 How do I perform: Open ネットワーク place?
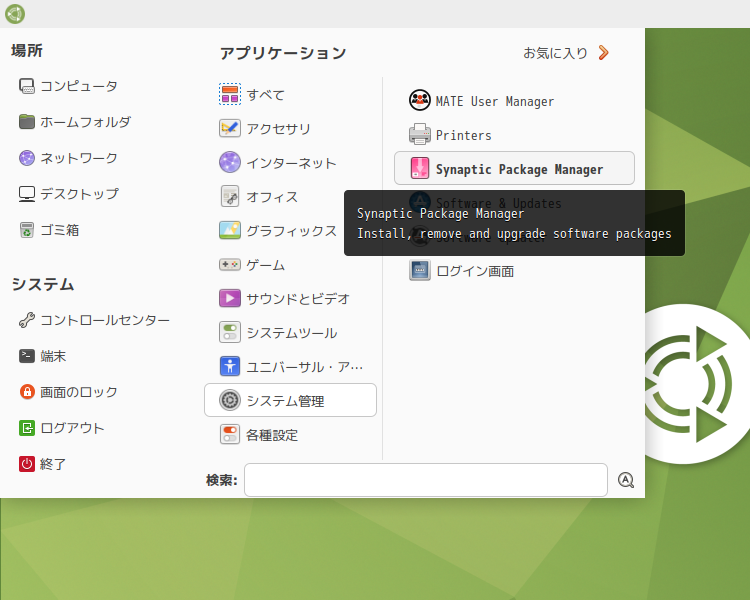(68, 158)
